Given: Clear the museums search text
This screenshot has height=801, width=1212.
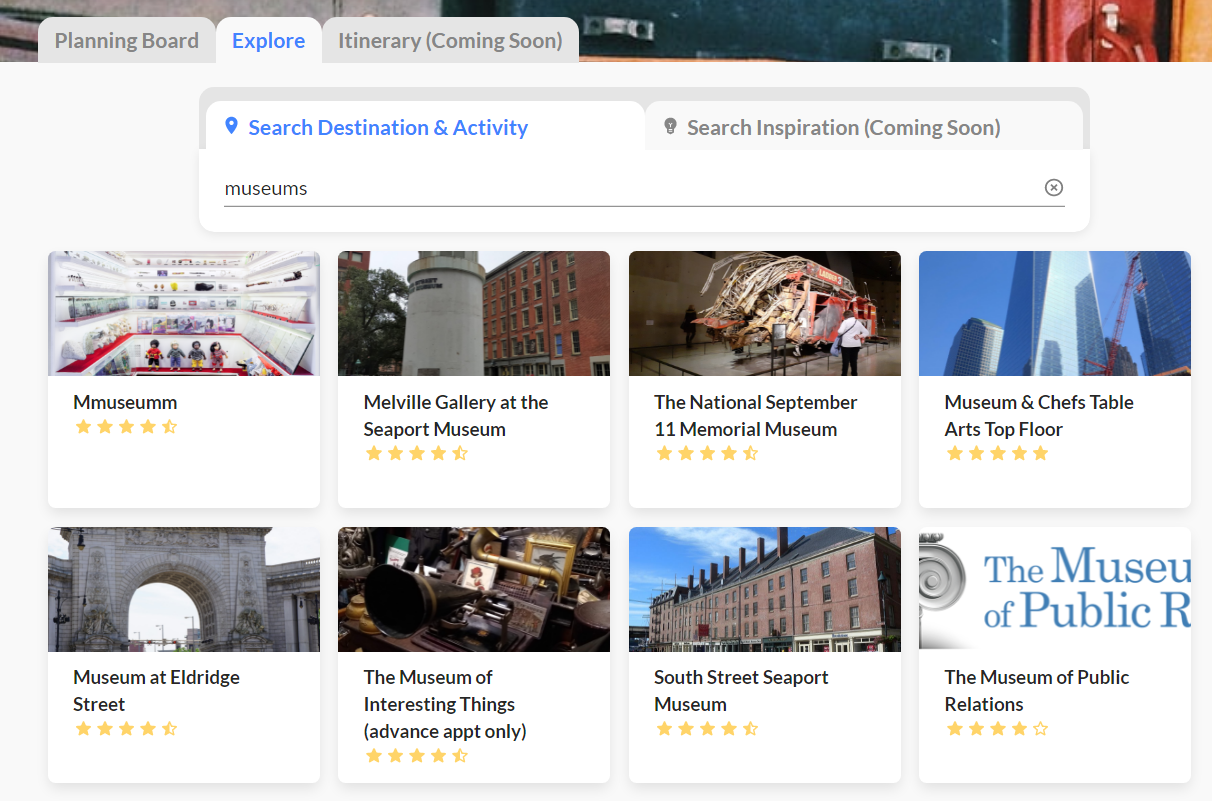Looking at the screenshot, I should click(1053, 188).
